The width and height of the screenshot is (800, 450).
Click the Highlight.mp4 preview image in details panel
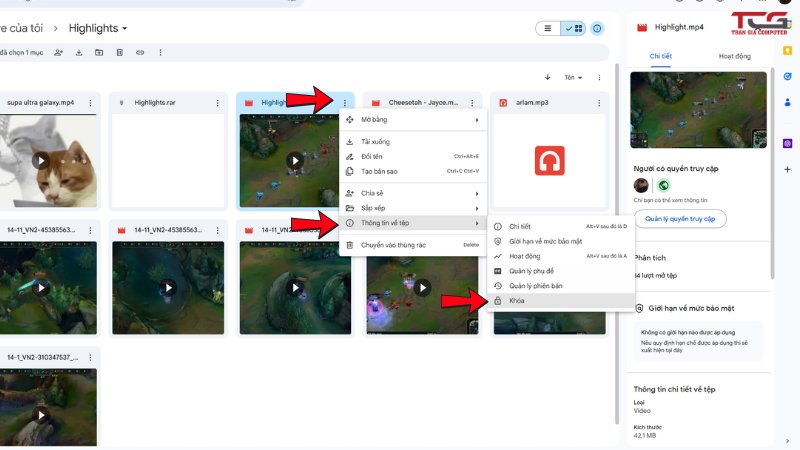[x=698, y=110]
